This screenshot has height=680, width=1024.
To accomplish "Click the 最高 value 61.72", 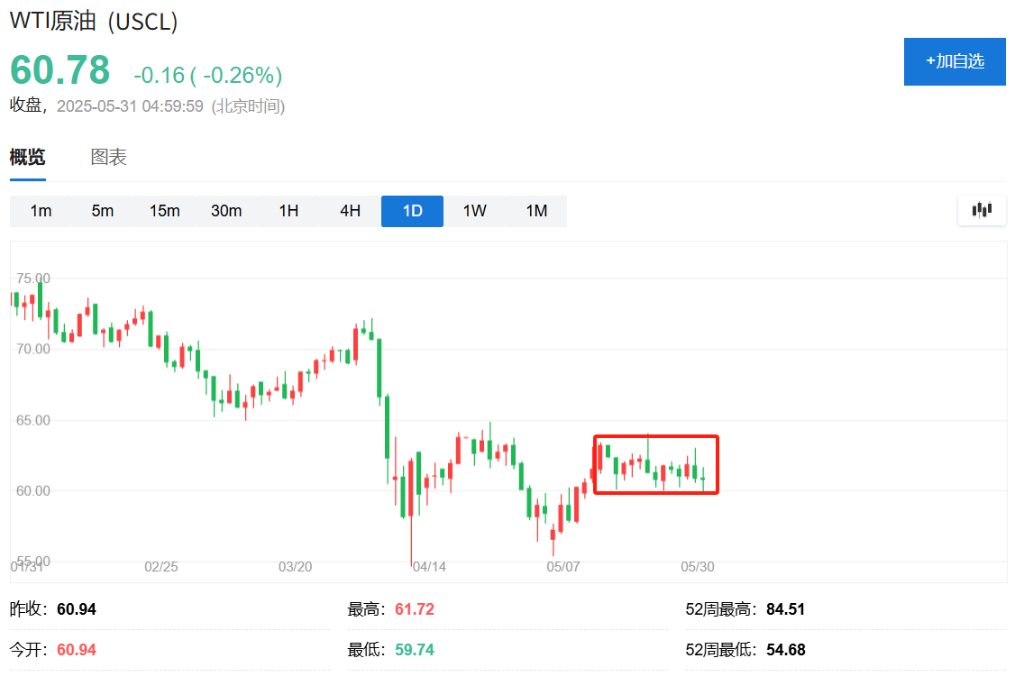I will tap(413, 608).
